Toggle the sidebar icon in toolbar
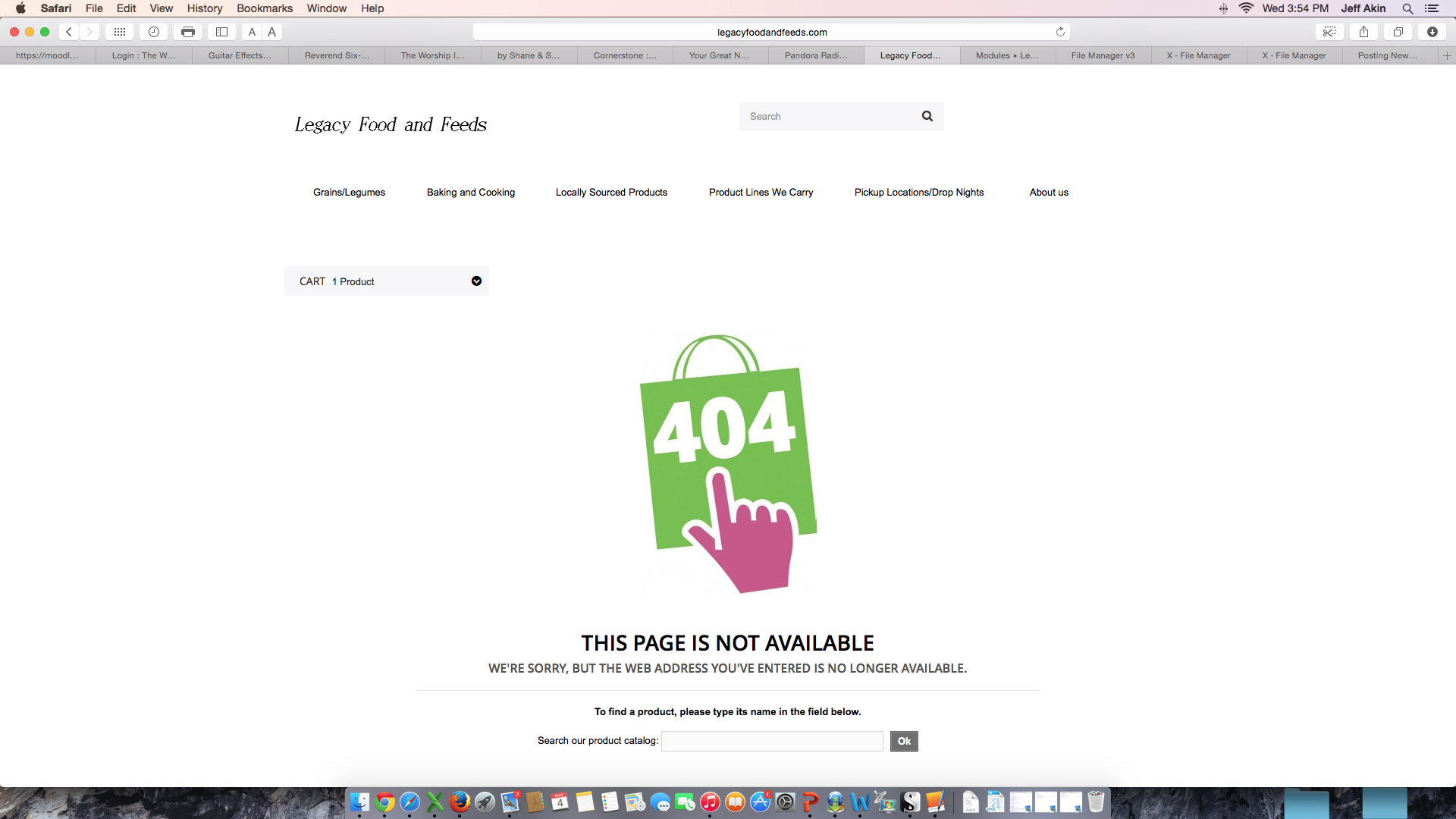 pyautogui.click(x=221, y=32)
